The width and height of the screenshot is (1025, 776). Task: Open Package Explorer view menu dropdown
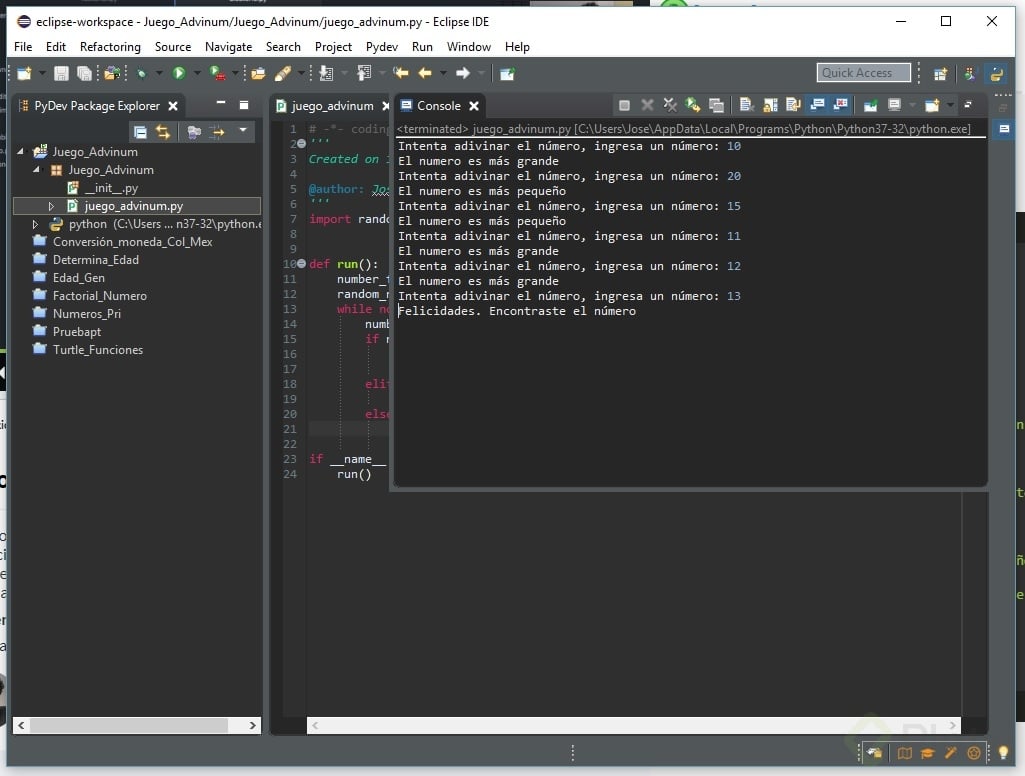[242, 131]
